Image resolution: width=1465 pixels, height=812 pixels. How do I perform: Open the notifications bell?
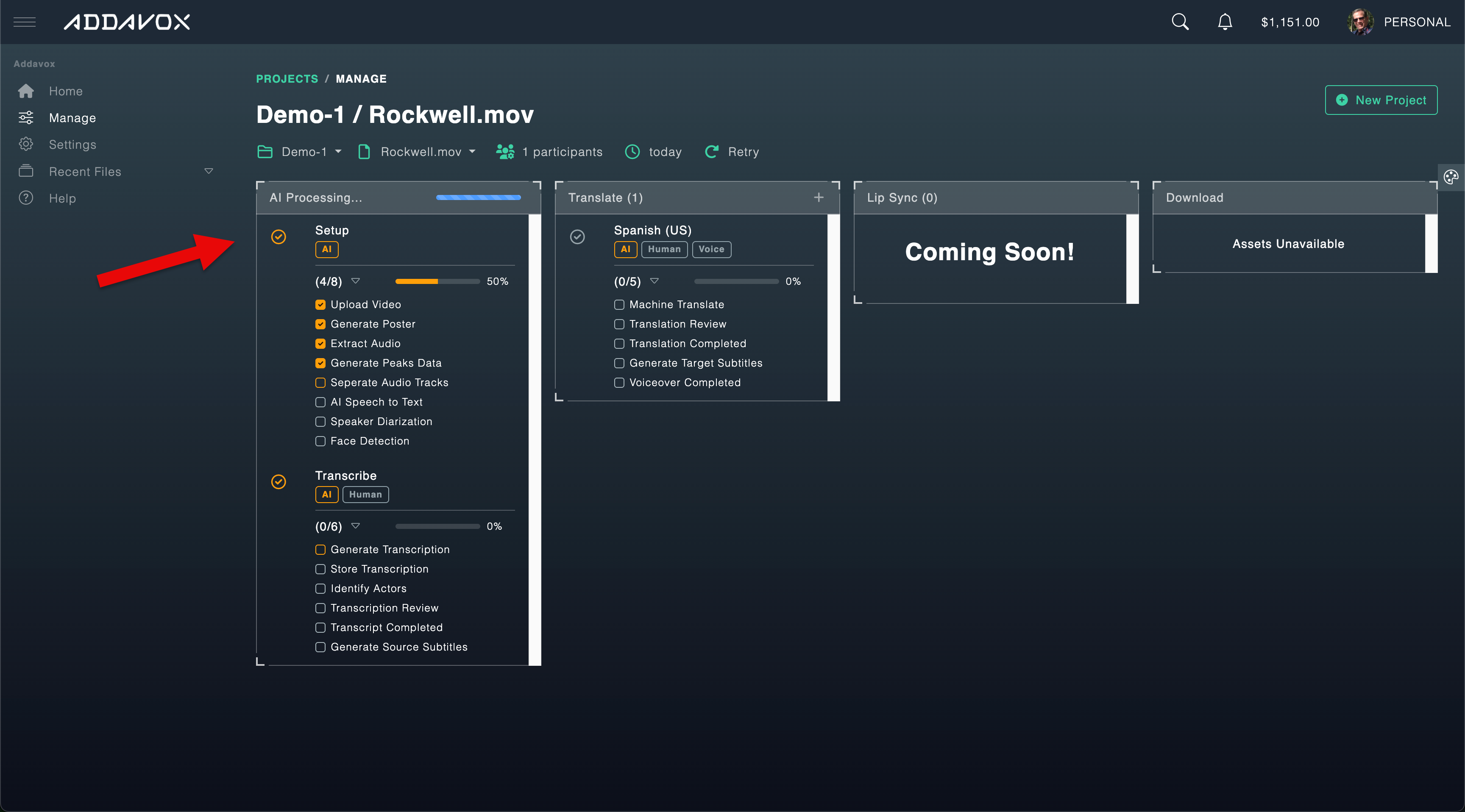click(1224, 22)
